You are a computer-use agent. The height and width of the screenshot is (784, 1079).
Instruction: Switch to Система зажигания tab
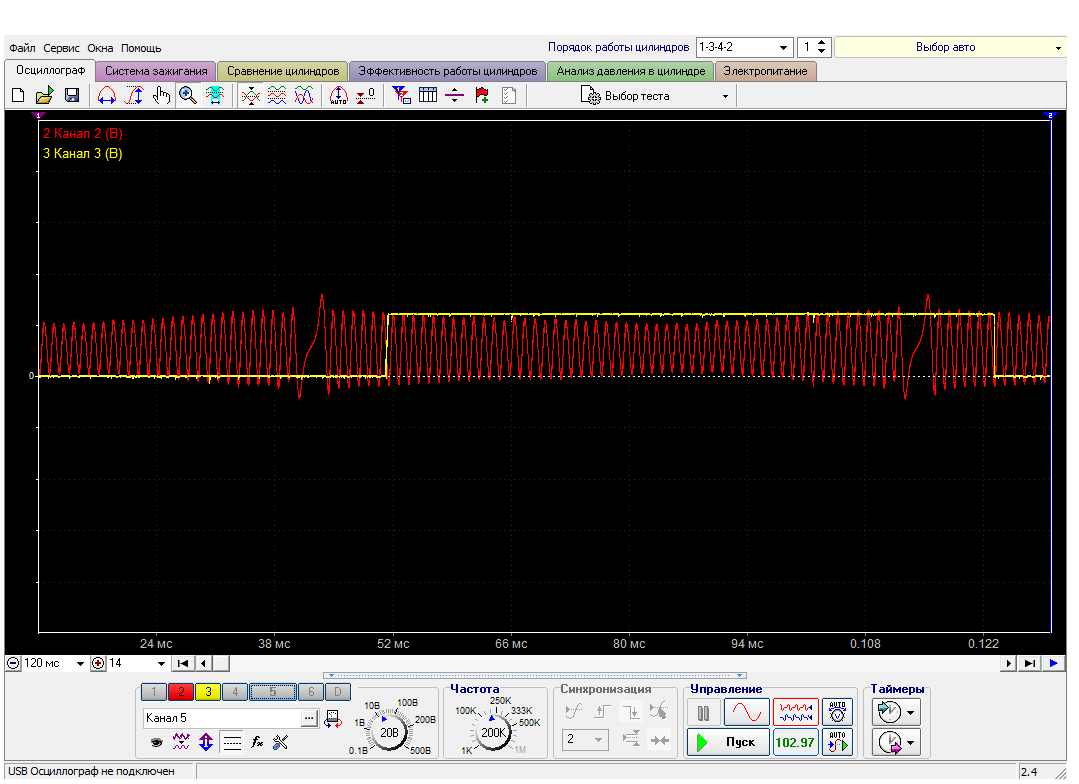coord(156,71)
